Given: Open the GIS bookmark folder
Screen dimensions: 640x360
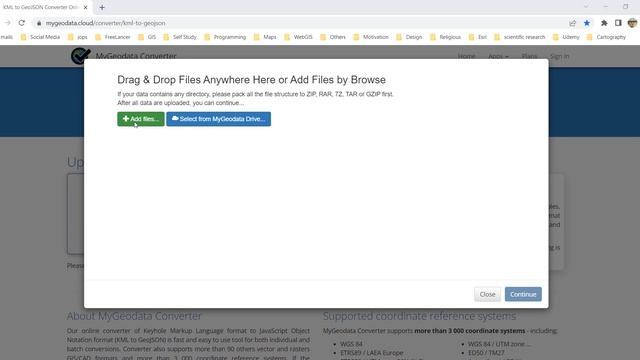Looking at the screenshot, I should pos(147,37).
